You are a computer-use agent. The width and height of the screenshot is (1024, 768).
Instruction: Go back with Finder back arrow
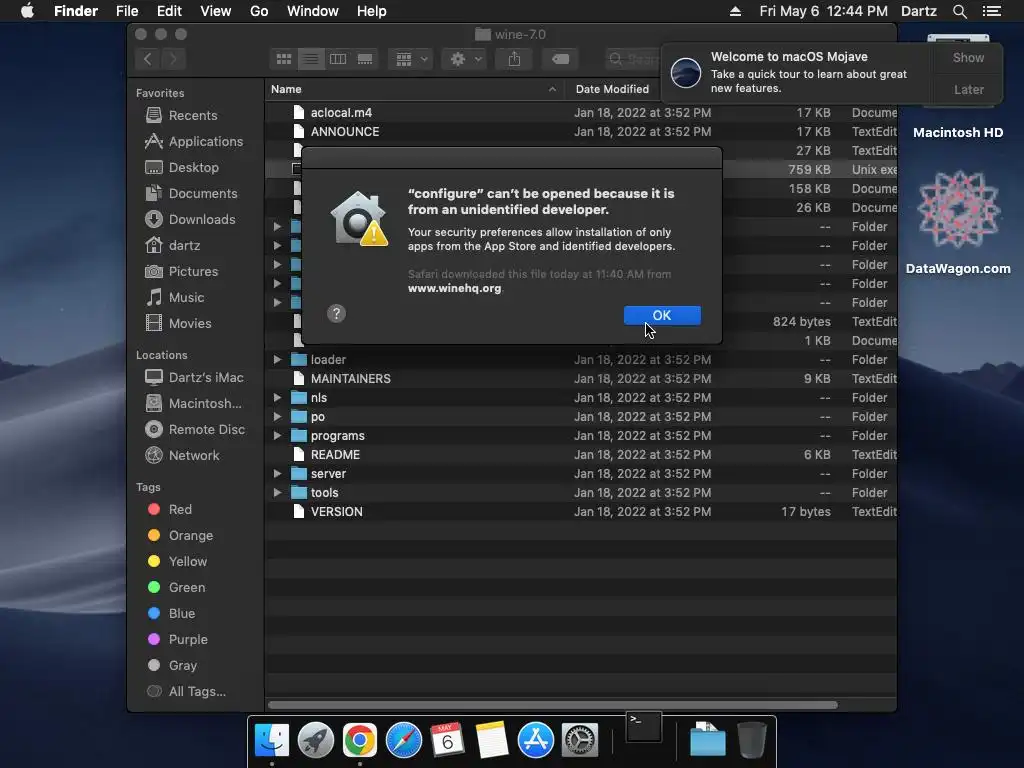(x=148, y=59)
